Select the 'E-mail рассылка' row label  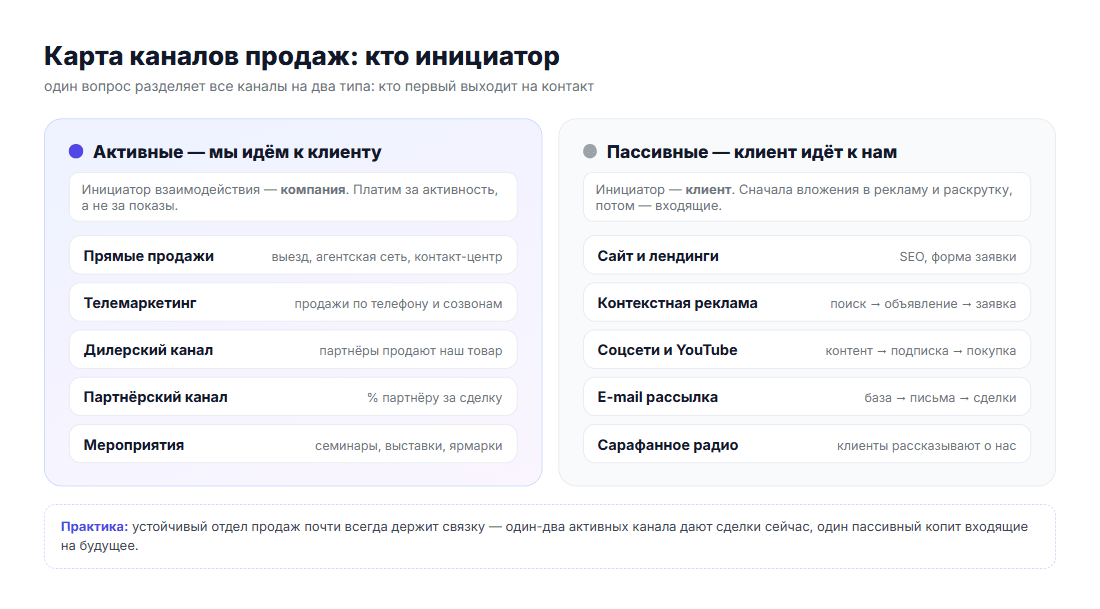click(657, 397)
